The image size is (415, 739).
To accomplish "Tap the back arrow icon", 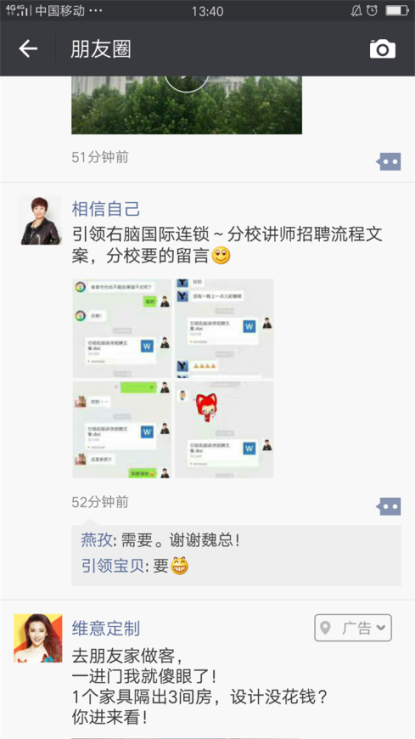I will [x=28, y=49].
